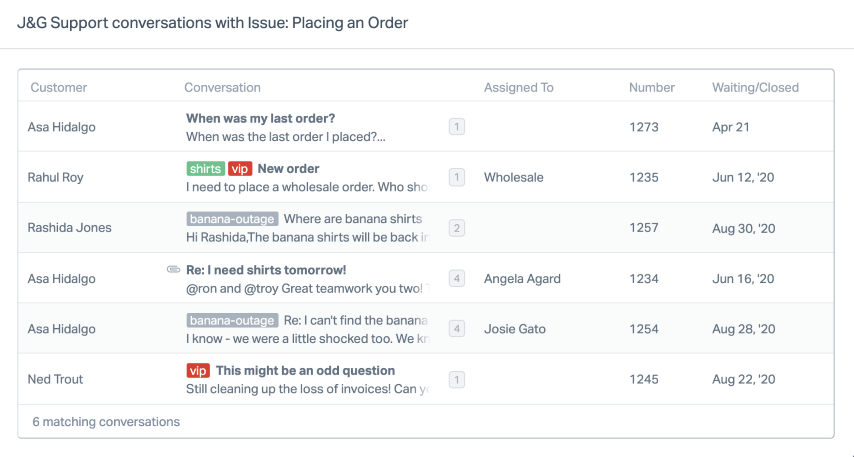The width and height of the screenshot is (854, 457).
Task: Click thread count badge on Ned Trout row
Action: click(457, 380)
